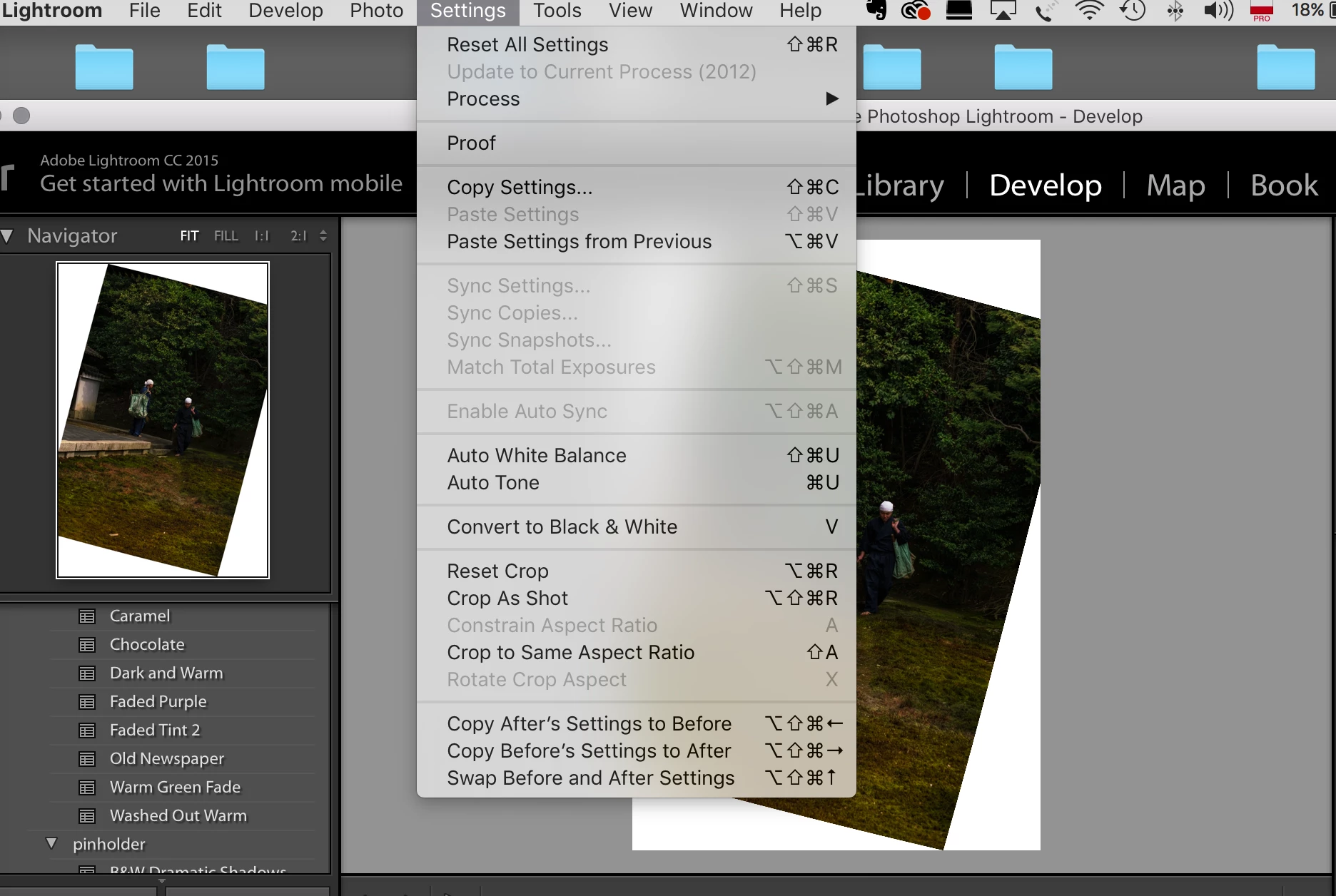Switch to the Library module
The width and height of the screenshot is (1336, 896).
point(900,185)
